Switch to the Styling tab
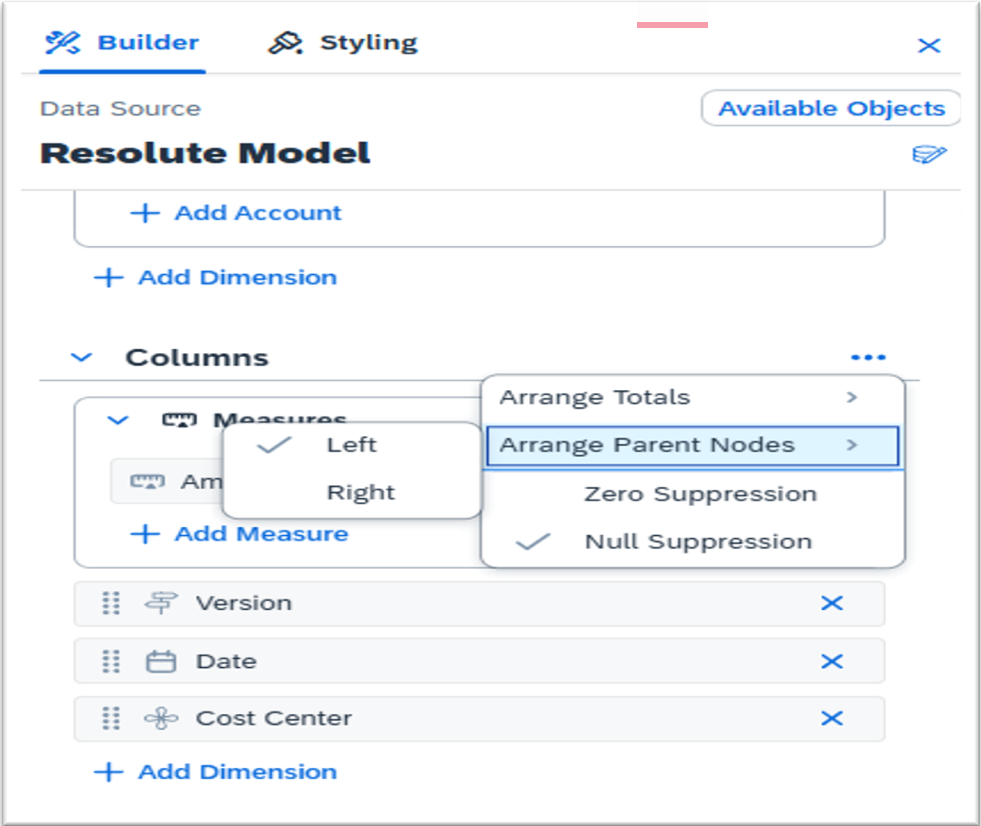Image resolution: width=981 pixels, height=826 pixels. coord(343,43)
